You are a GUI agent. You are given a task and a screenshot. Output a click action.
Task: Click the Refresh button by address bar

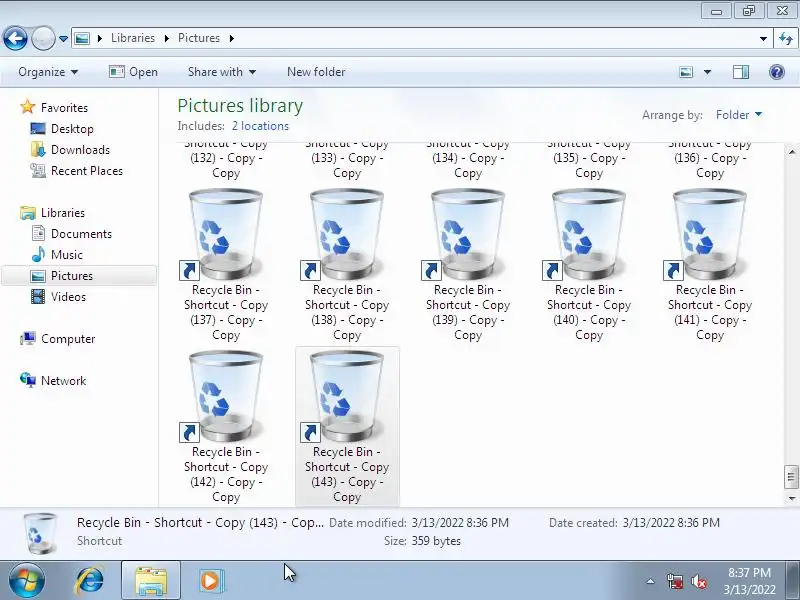[x=786, y=38]
